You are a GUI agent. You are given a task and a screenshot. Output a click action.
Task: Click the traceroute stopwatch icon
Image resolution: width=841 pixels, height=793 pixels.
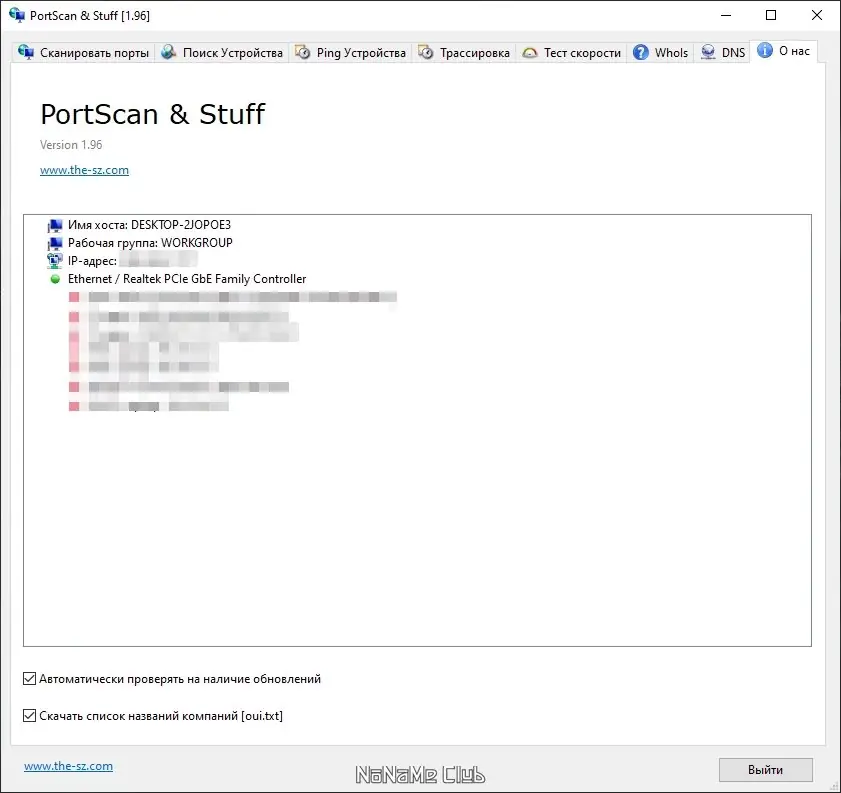point(426,52)
